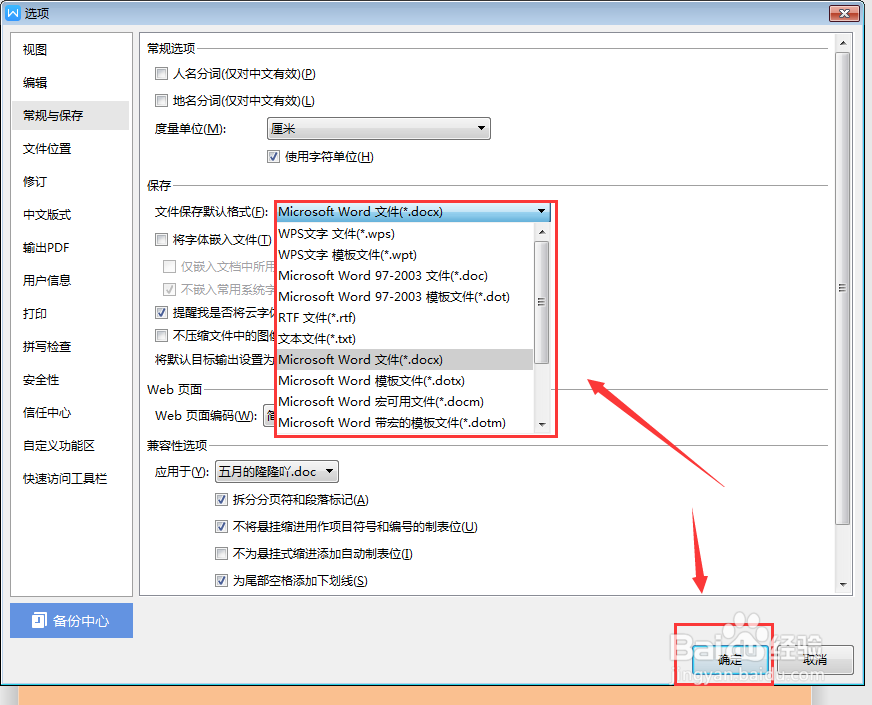Open the 备份中心 button
872x705 pixels.
[x=71, y=620]
